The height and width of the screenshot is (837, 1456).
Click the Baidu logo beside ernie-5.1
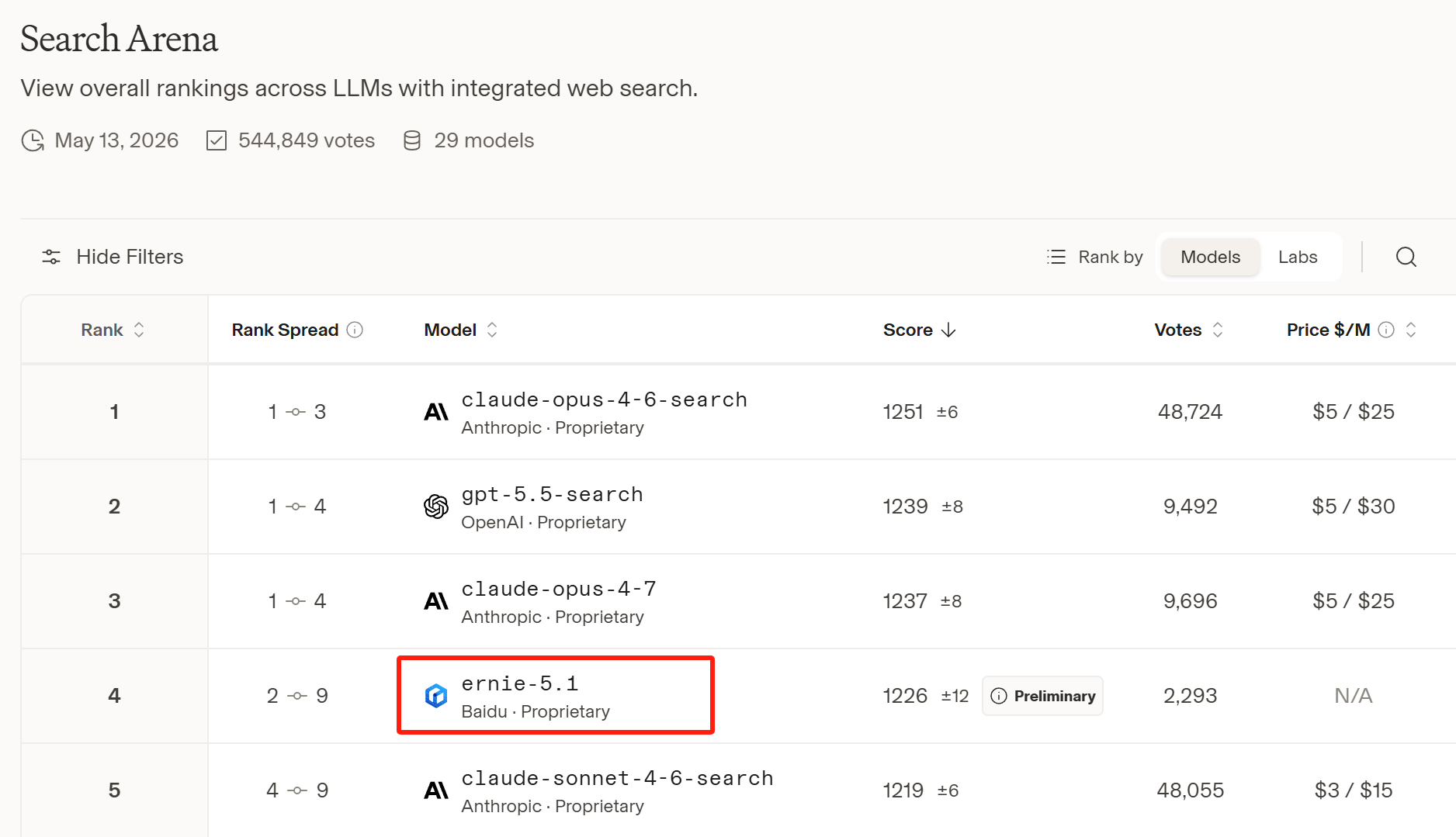436,696
